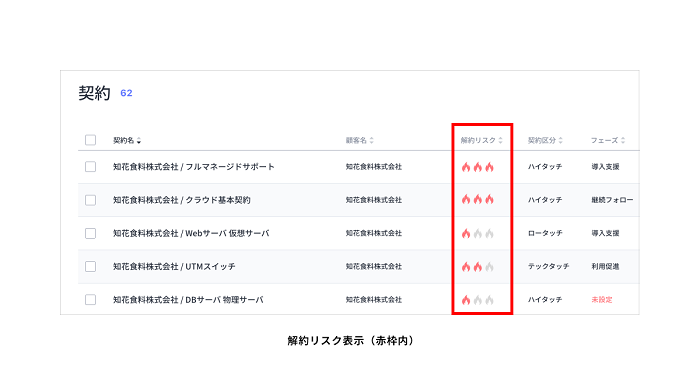This screenshot has width=700, height=385.
Task: Click customer name in Webサーバ row
Action: (x=374, y=233)
